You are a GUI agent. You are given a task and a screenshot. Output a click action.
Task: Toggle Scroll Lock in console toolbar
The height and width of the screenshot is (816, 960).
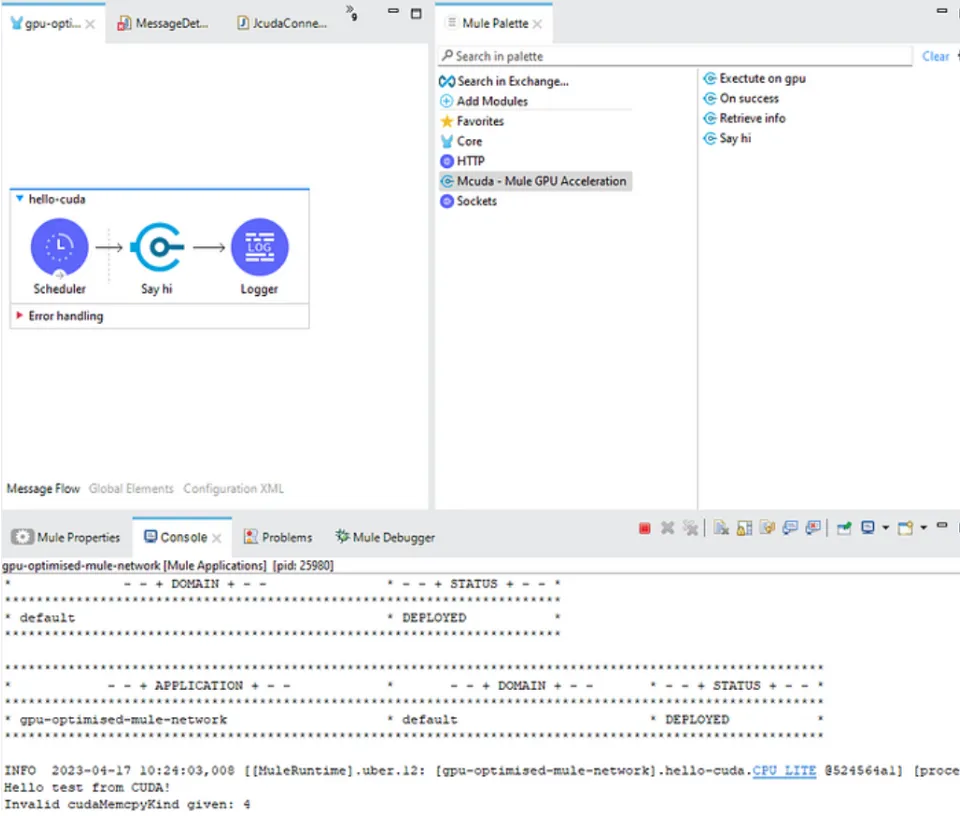(744, 528)
